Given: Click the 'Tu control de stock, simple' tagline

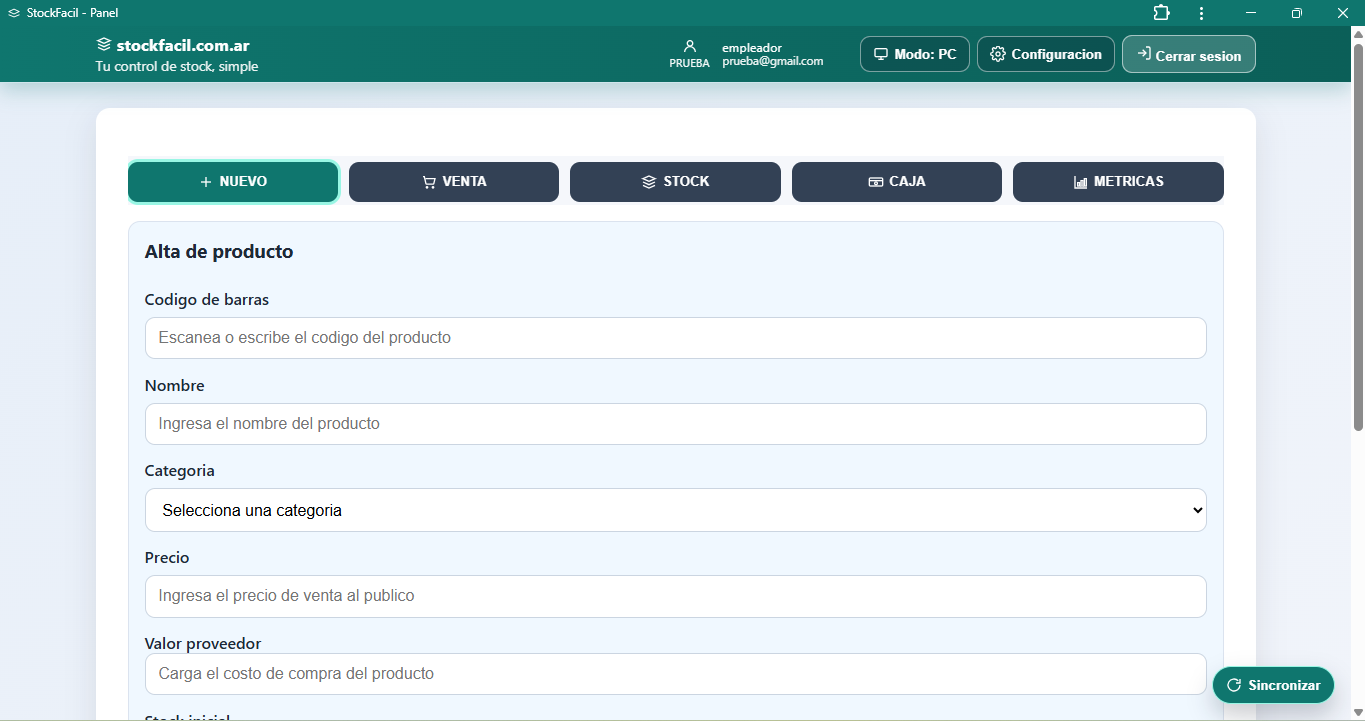Looking at the screenshot, I should click(x=177, y=67).
